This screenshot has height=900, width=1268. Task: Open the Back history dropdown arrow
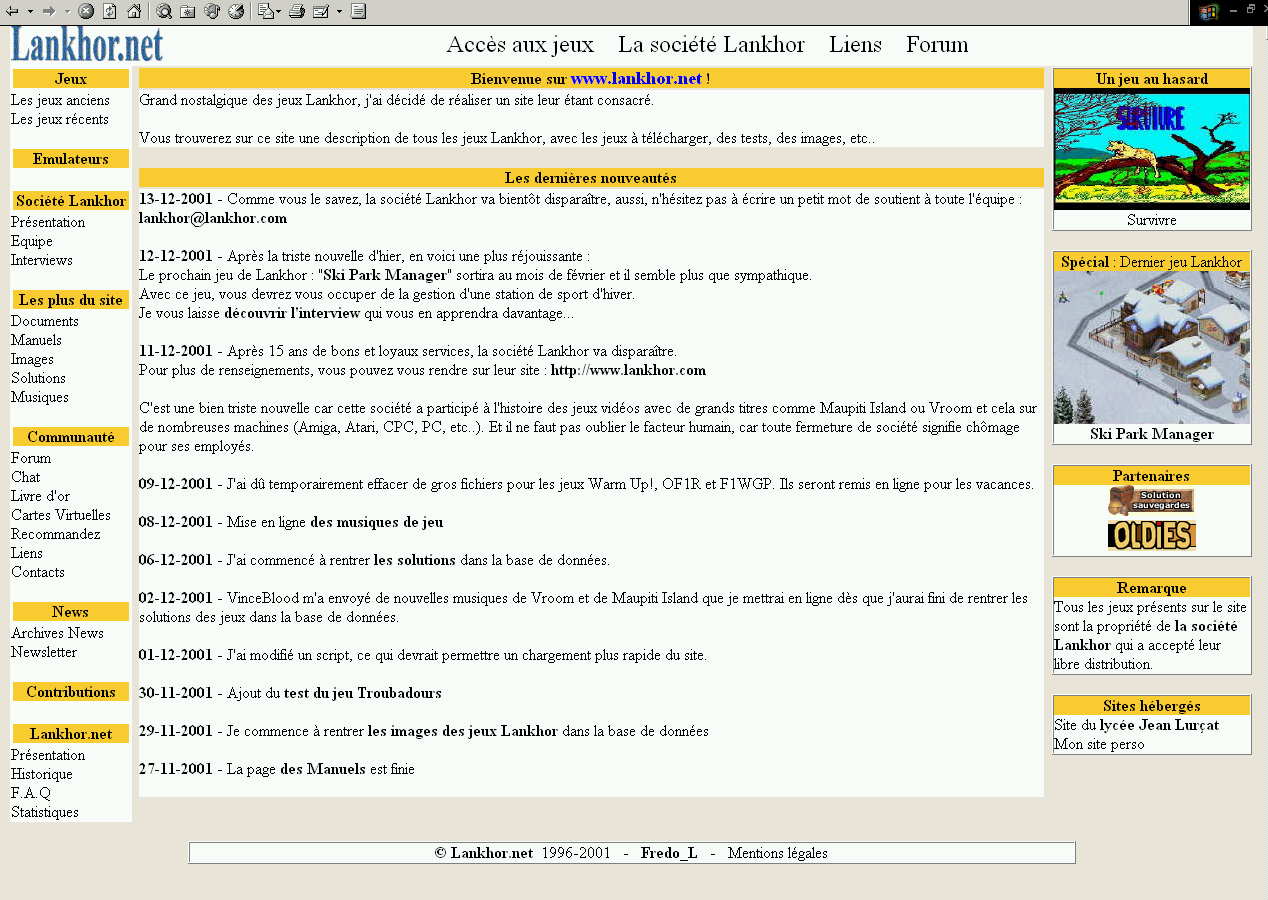(30, 12)
